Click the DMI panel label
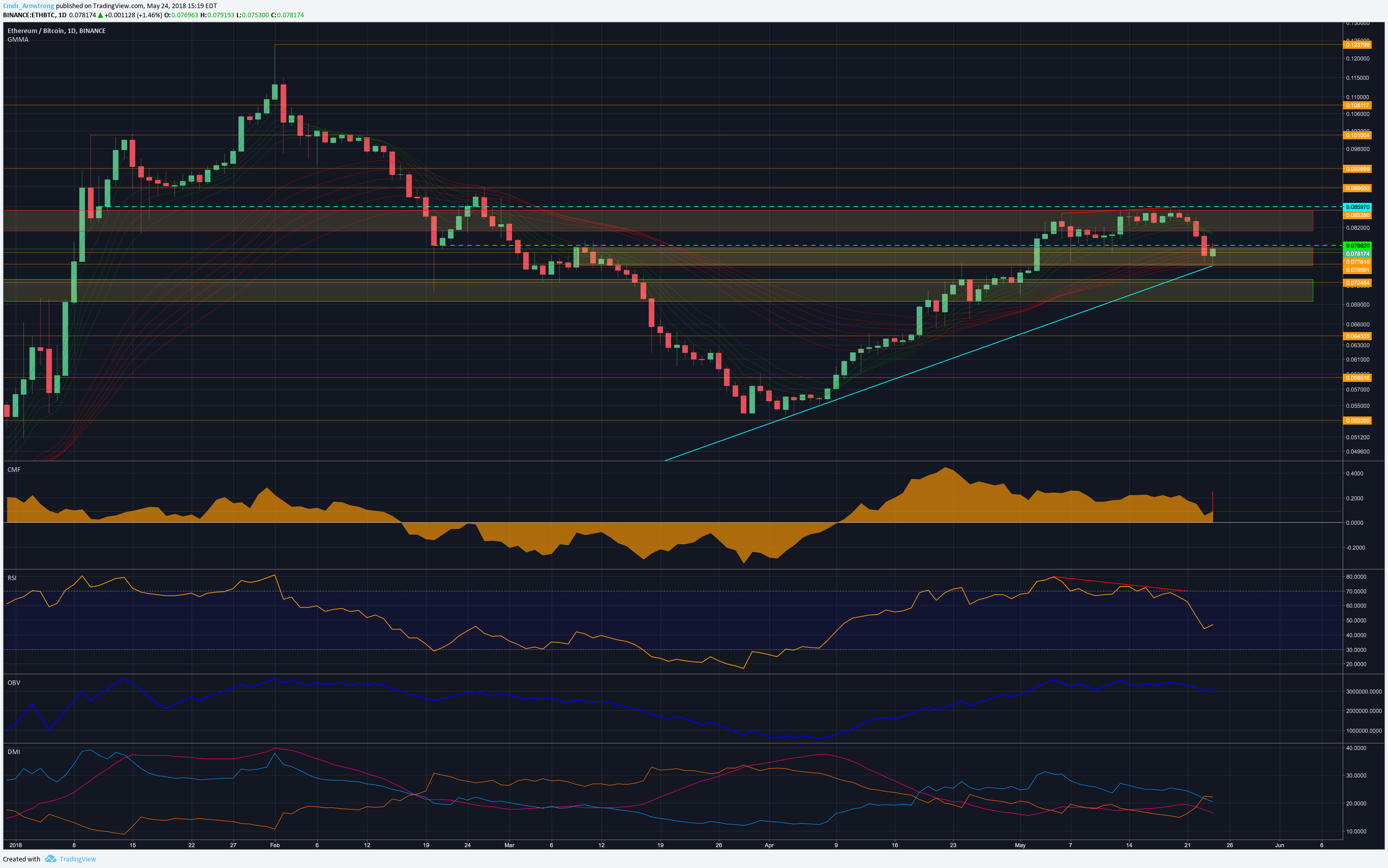The width and height of the screenshot is (1388, 868). pos(14,752)
